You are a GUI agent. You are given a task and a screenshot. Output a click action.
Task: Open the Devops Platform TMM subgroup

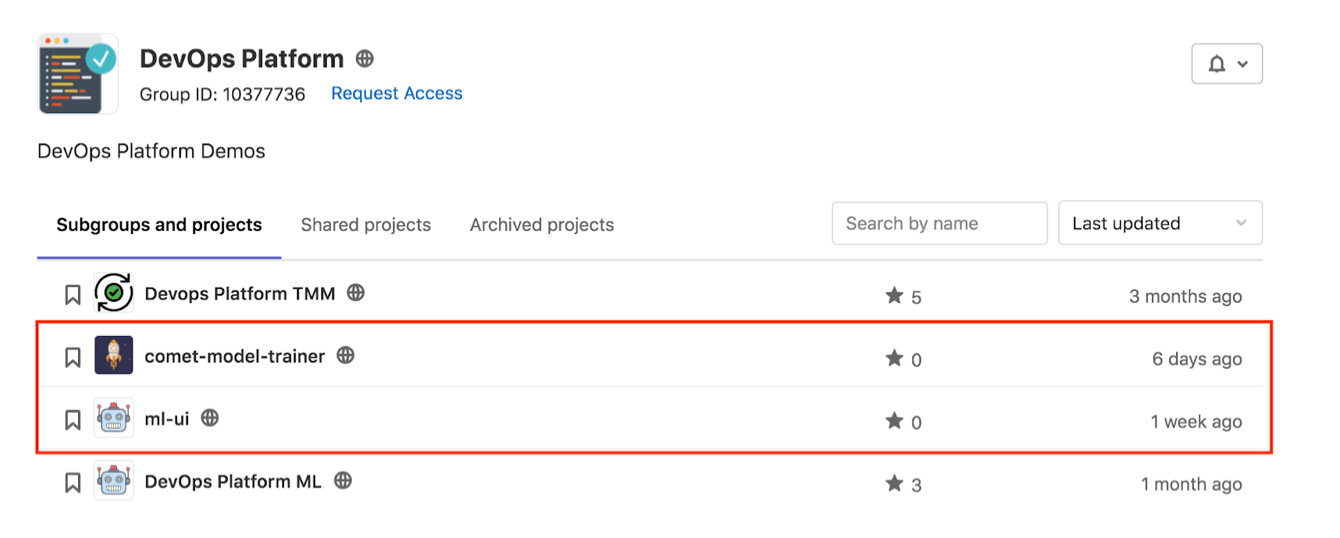[240, 293]
